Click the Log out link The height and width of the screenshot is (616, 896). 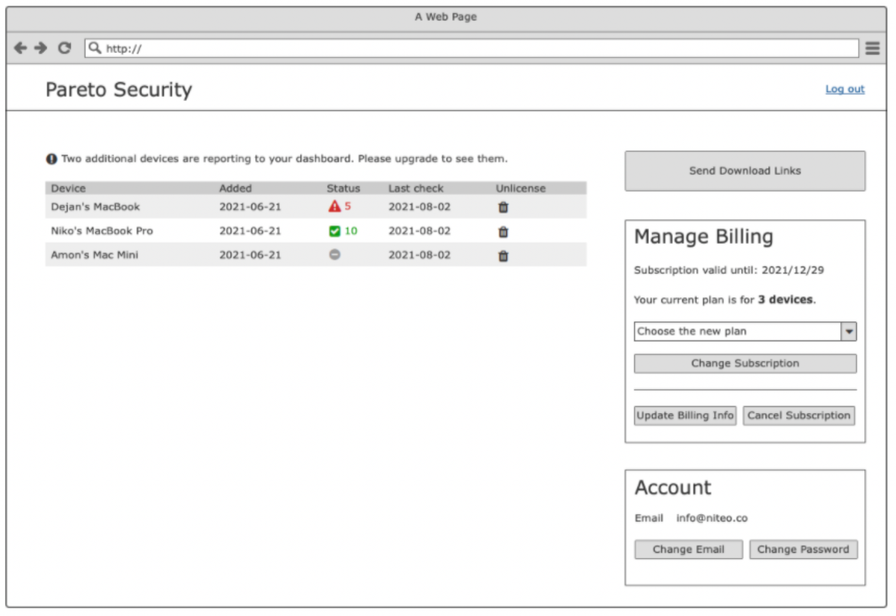(x=845, y=89)
